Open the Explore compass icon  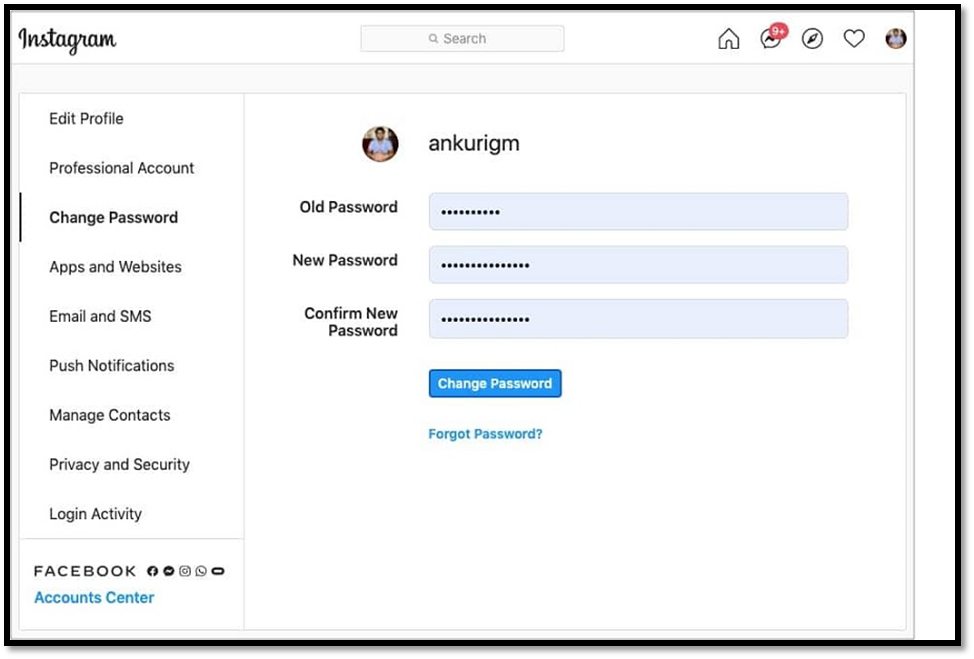point(812,39)
